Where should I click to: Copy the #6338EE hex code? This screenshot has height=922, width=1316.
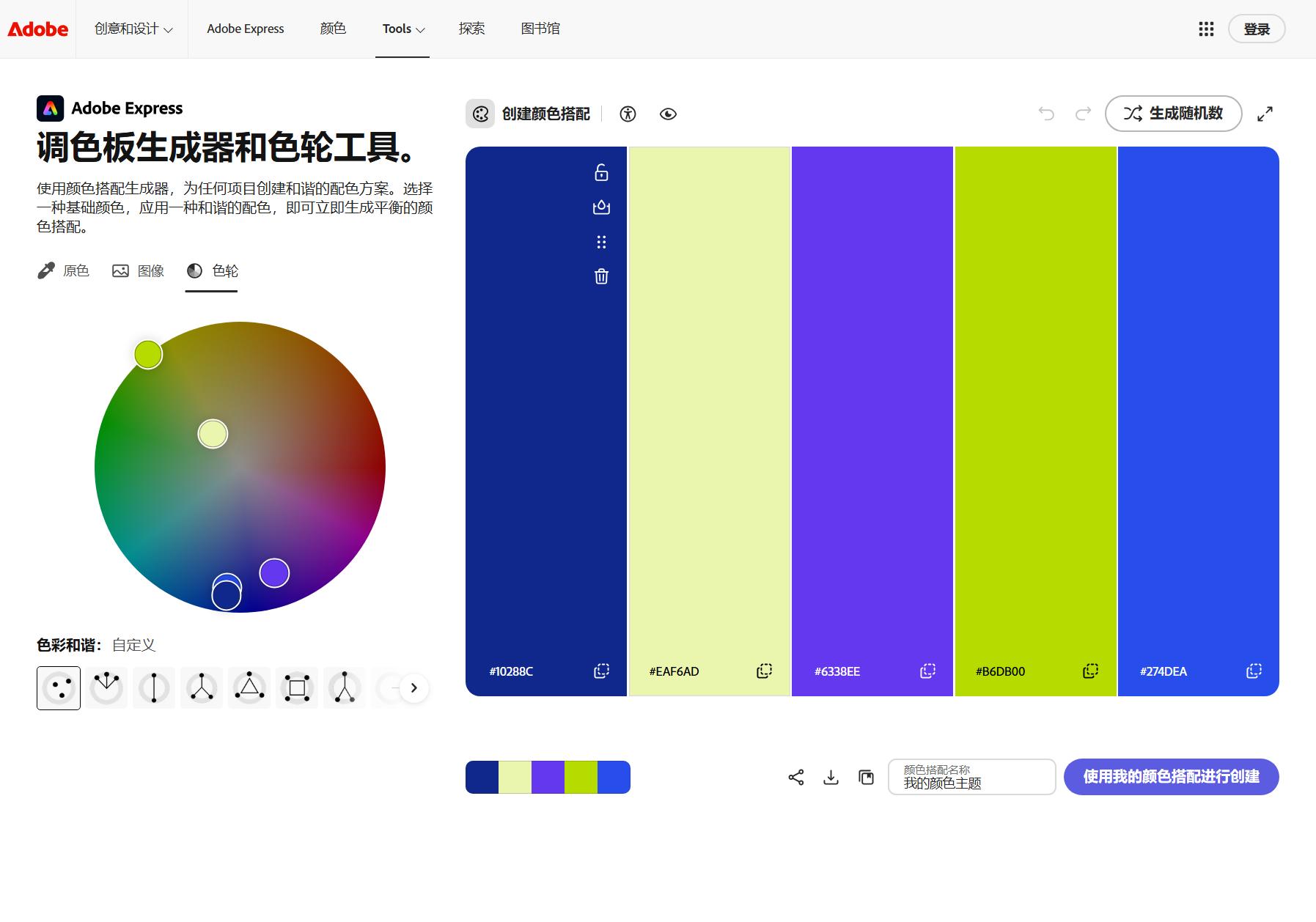click(x=927, y=671)
